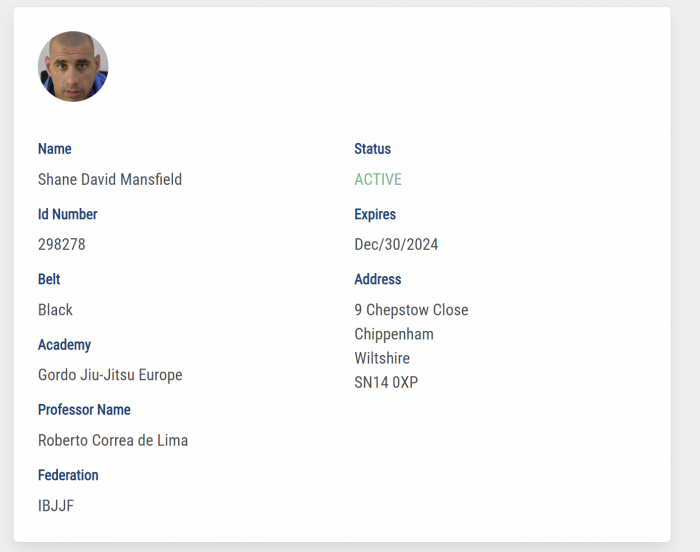Click the Black belt value

tap(55, 310)
